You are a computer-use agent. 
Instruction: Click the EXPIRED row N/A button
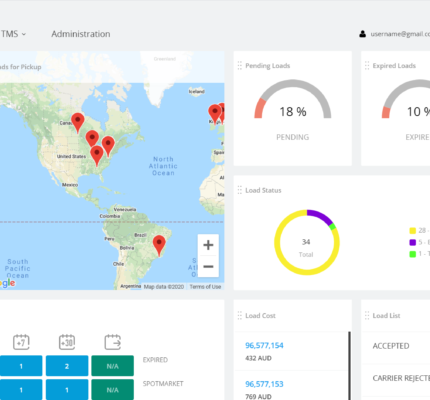pos(113,366)
